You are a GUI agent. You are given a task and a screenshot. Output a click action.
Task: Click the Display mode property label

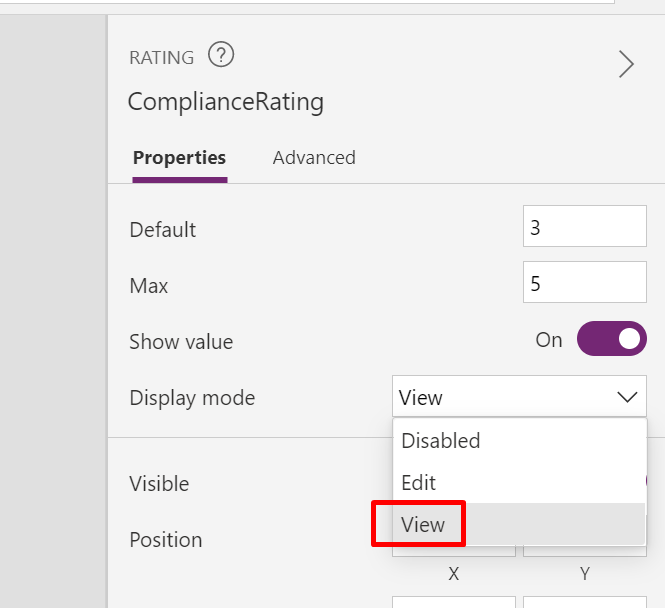[192, 398]
